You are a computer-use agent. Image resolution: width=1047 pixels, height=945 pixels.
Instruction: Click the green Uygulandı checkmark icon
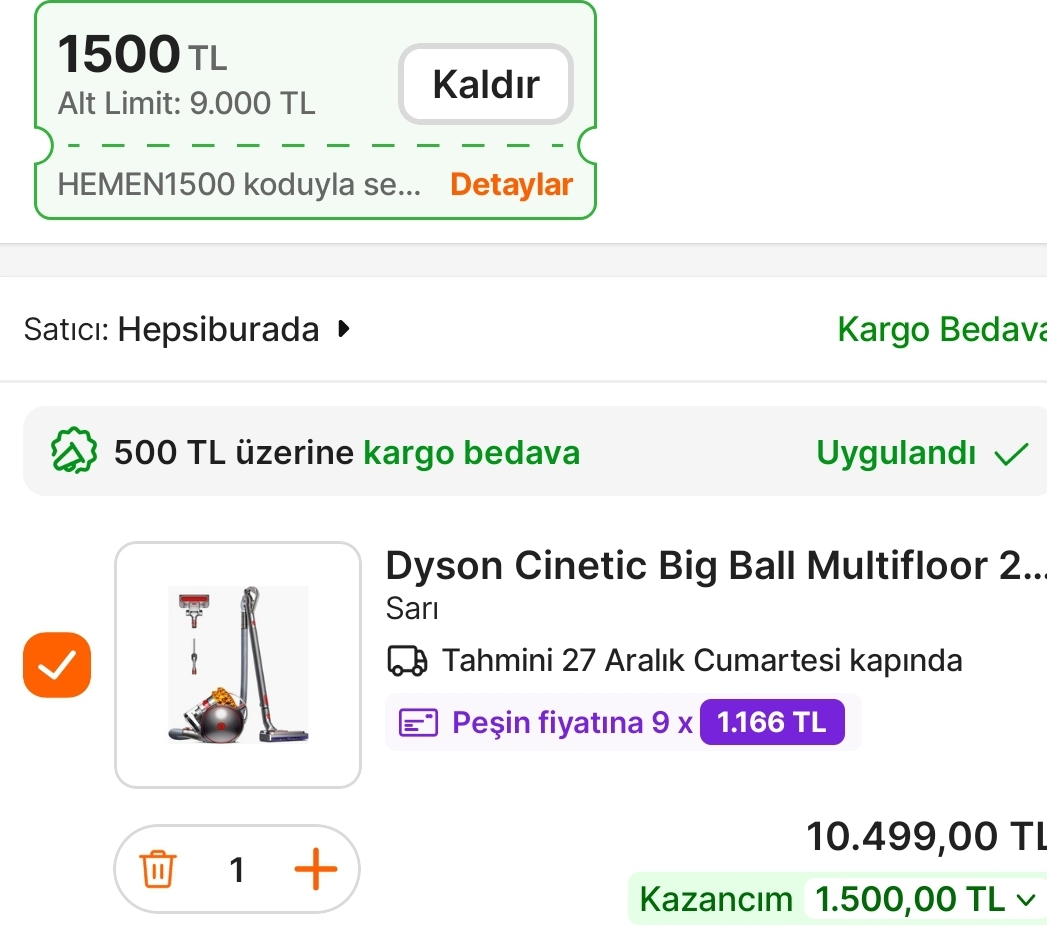[x=1011, y=454]
